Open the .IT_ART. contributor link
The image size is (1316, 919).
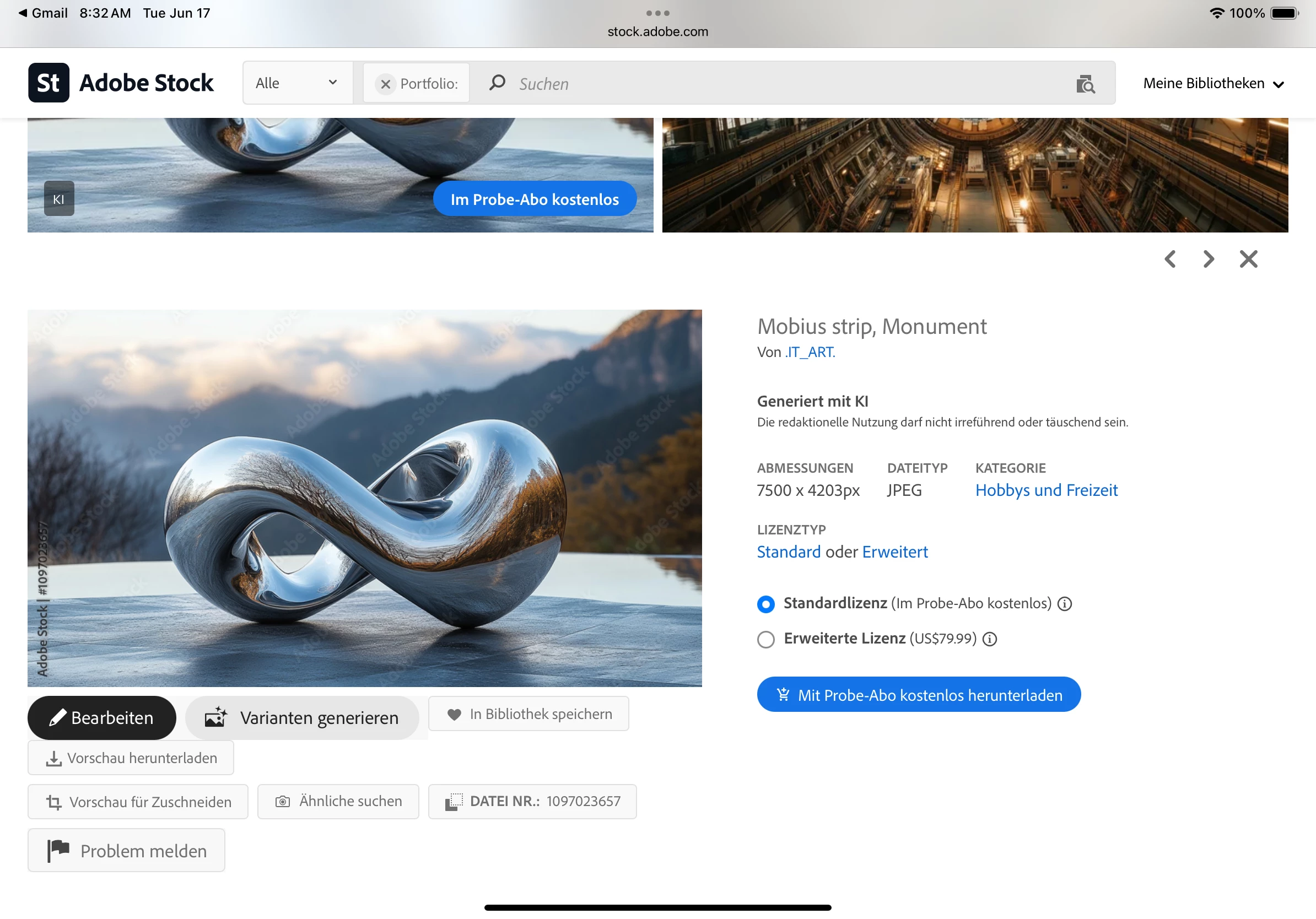click(x=810, y=353)
